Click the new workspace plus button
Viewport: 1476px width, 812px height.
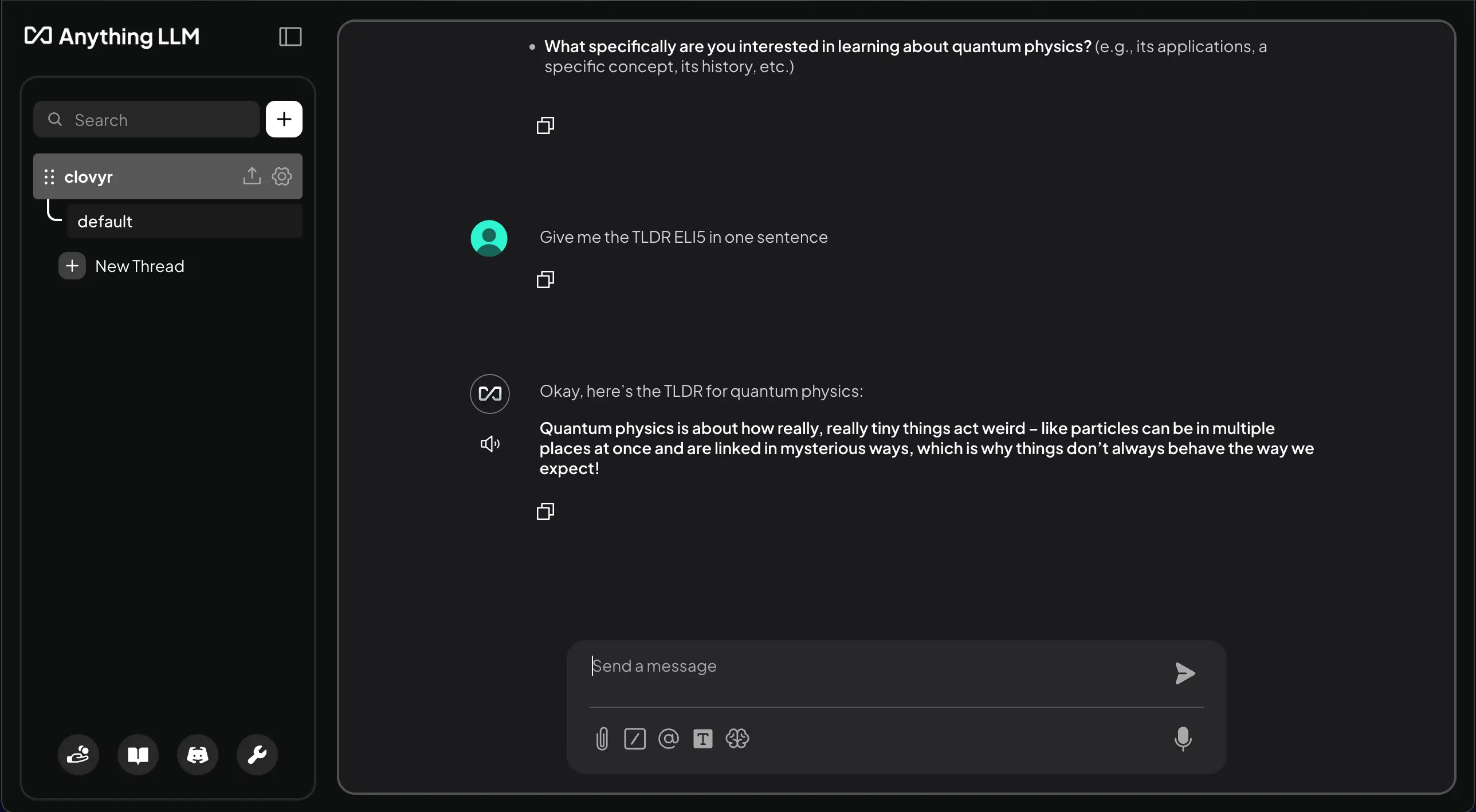click(284, 119)
